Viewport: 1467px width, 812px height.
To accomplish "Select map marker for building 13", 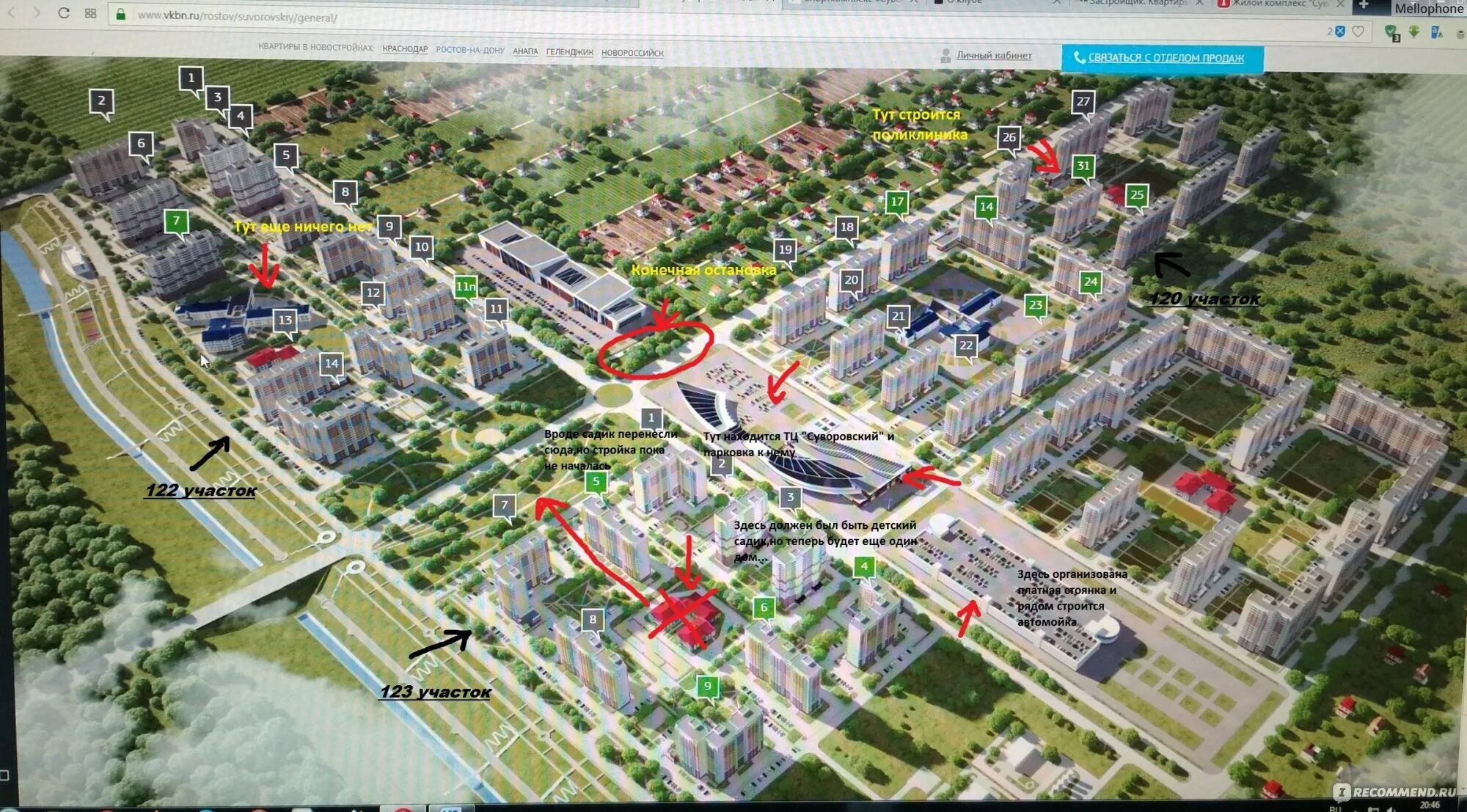I will [285, 321].
